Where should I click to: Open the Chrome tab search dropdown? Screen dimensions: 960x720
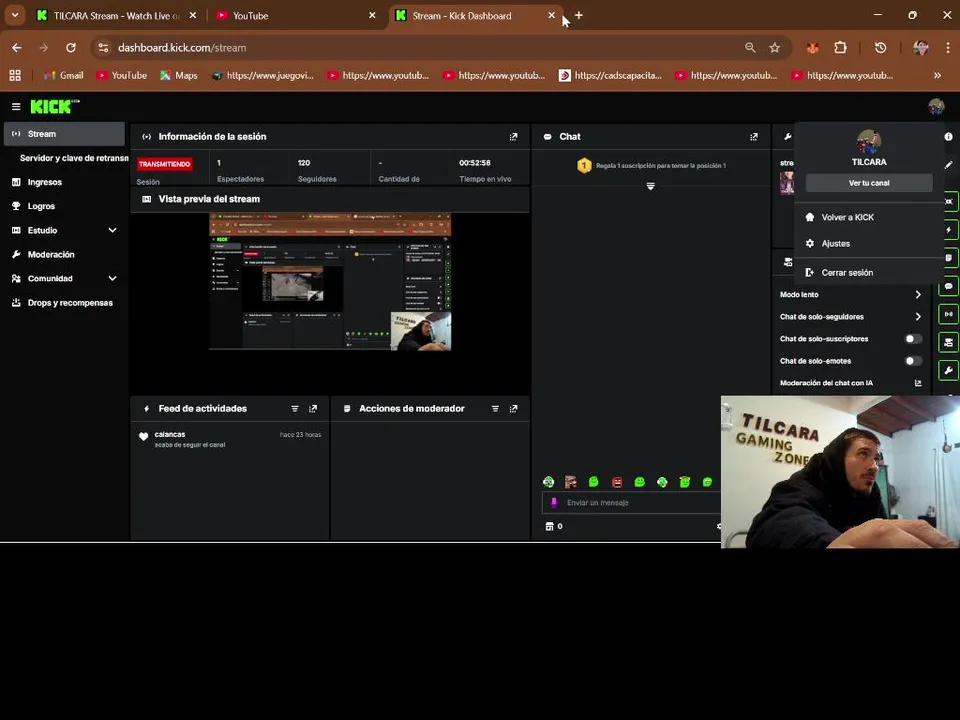click(x=15, y=15)
